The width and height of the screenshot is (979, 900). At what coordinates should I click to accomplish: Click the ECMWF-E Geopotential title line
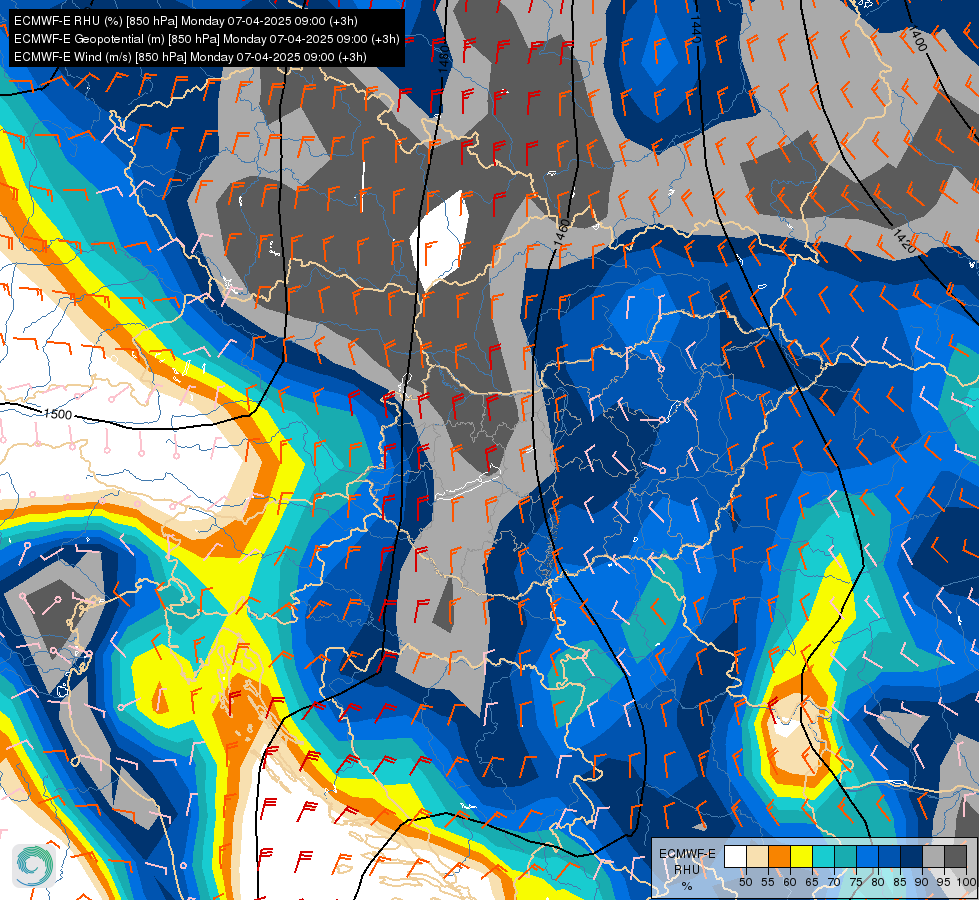[207, 39]
